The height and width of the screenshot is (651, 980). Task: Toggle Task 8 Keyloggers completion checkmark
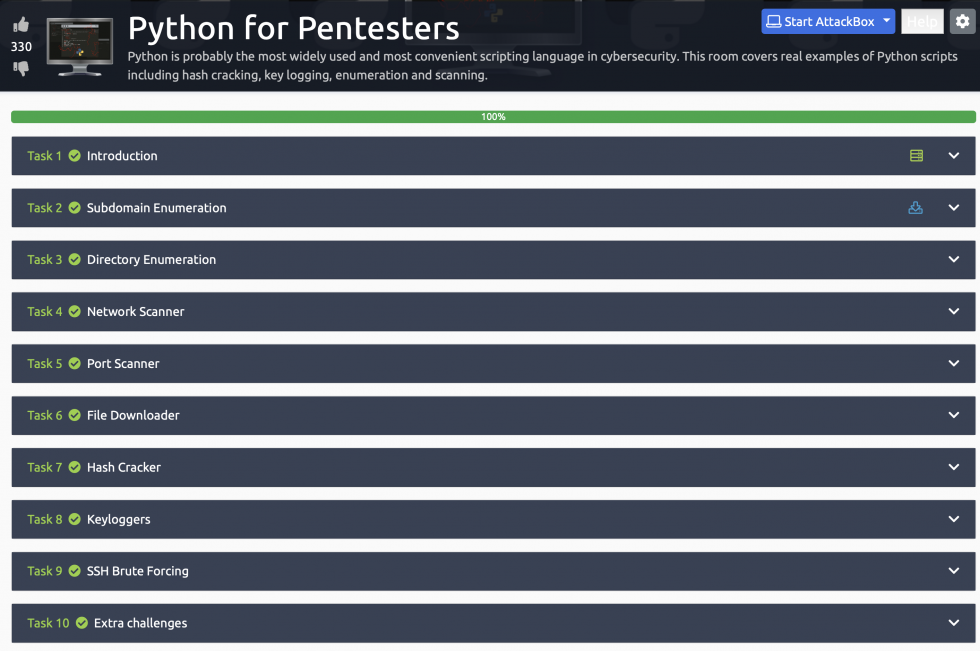[x=74, y=519]
